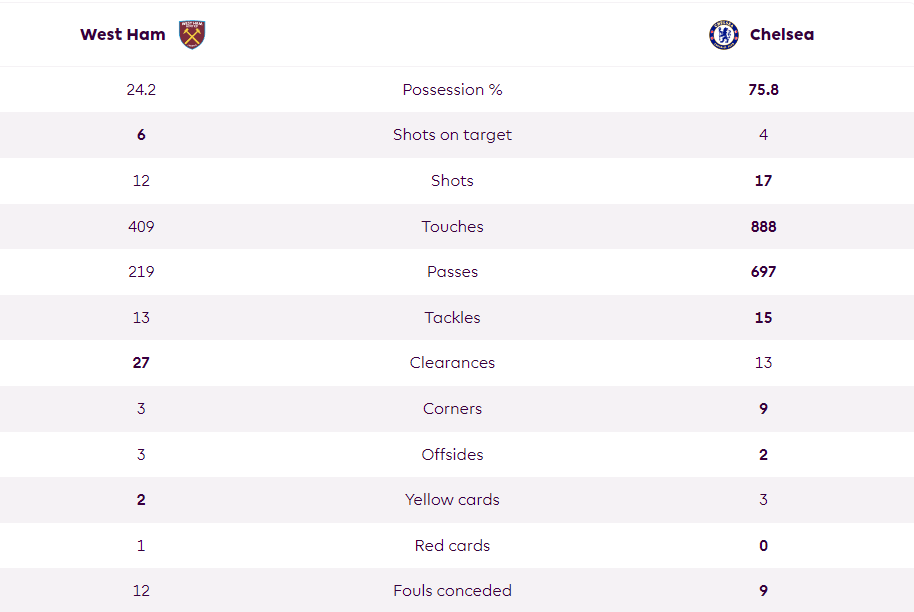This screenshot has width=914, height=612.
Task: Select the Touches stat label
Action: 452,227
